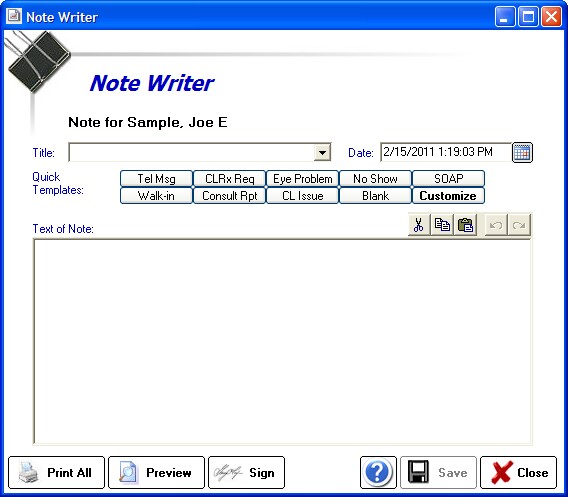Screen dimensions: 568x497
Task: Select the Eye Problem template
Action: coord(302,179)
